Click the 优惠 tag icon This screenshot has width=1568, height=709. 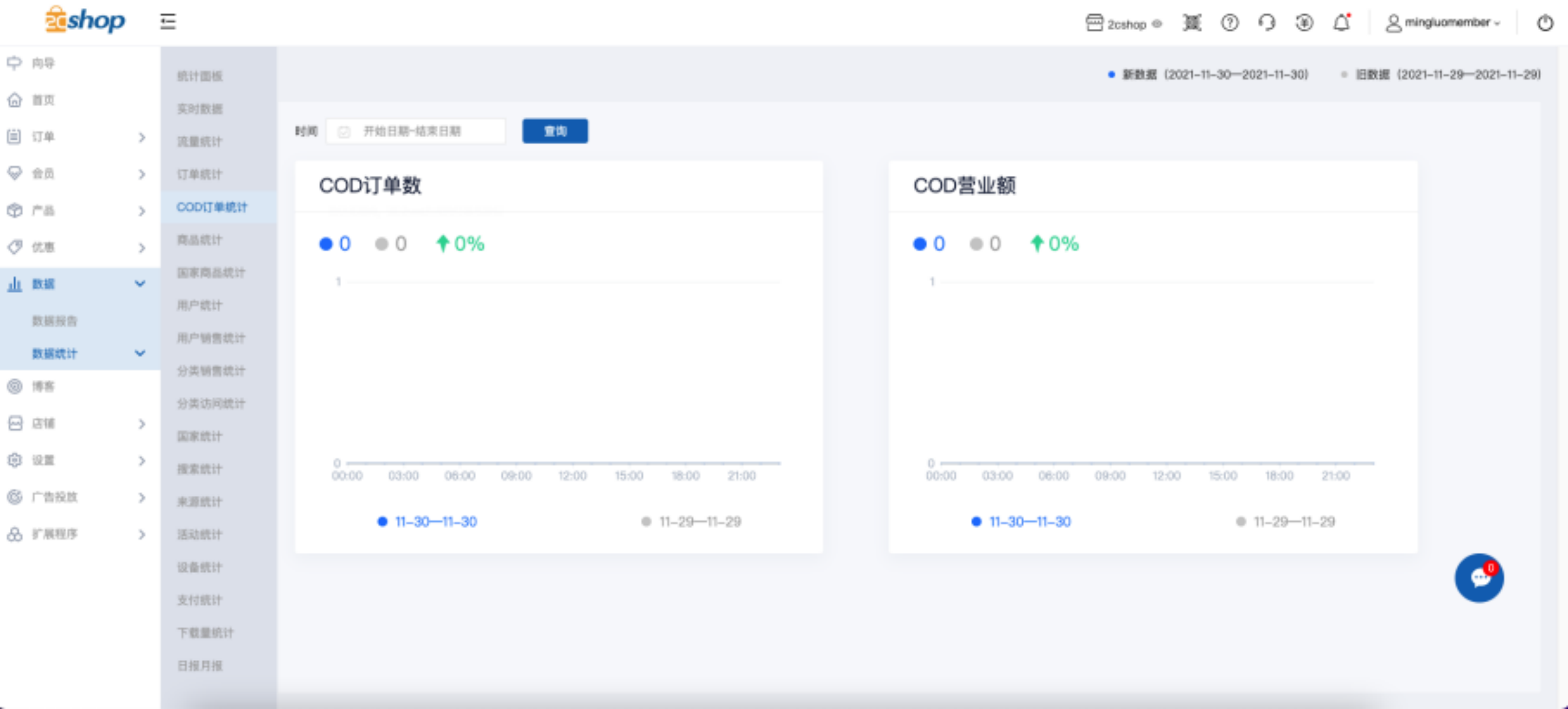[x=15, y=247]
